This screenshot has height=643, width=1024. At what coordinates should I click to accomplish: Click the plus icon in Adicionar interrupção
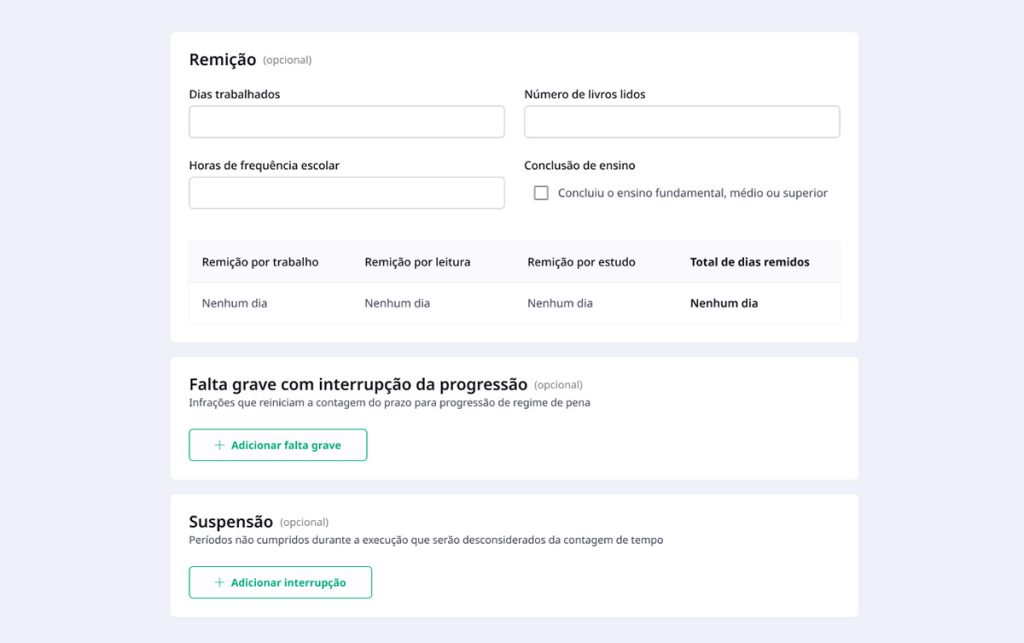(x=219, y=582)
